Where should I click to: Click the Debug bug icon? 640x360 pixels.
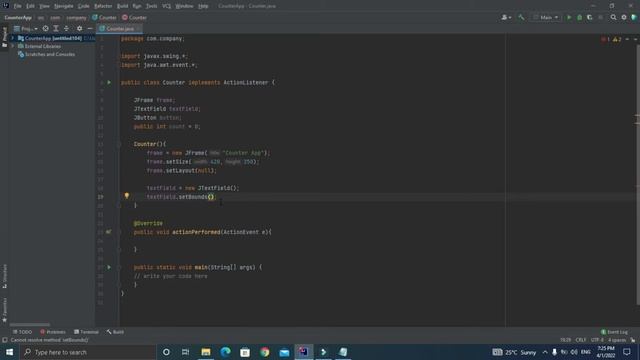[580, 18]
